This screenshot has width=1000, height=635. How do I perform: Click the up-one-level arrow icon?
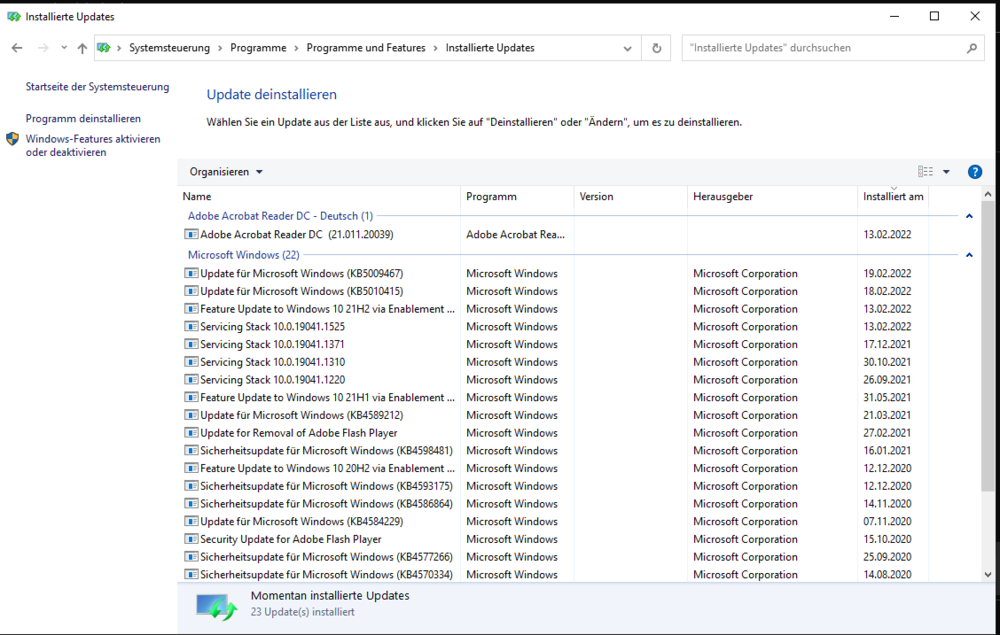tap(82, 48)
